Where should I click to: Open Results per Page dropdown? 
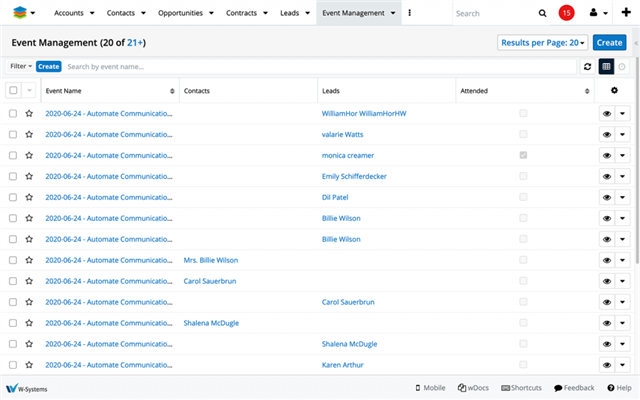click(x=542, y=42)
